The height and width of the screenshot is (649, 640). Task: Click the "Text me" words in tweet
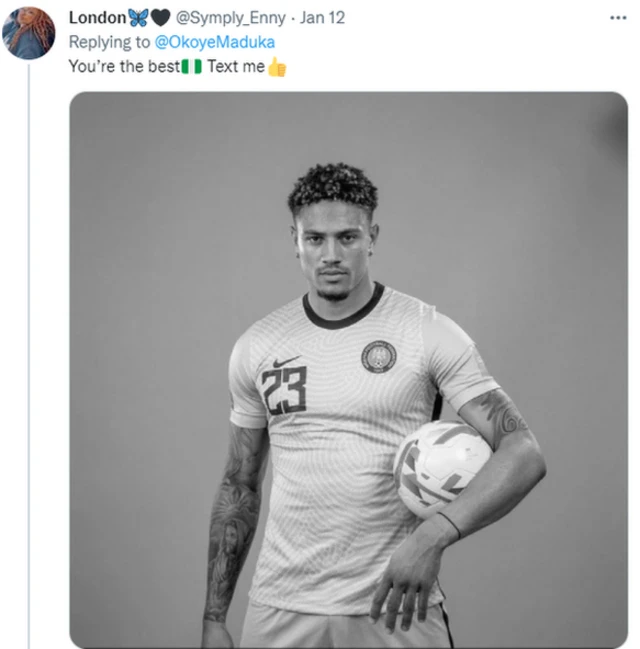[235, 67]
